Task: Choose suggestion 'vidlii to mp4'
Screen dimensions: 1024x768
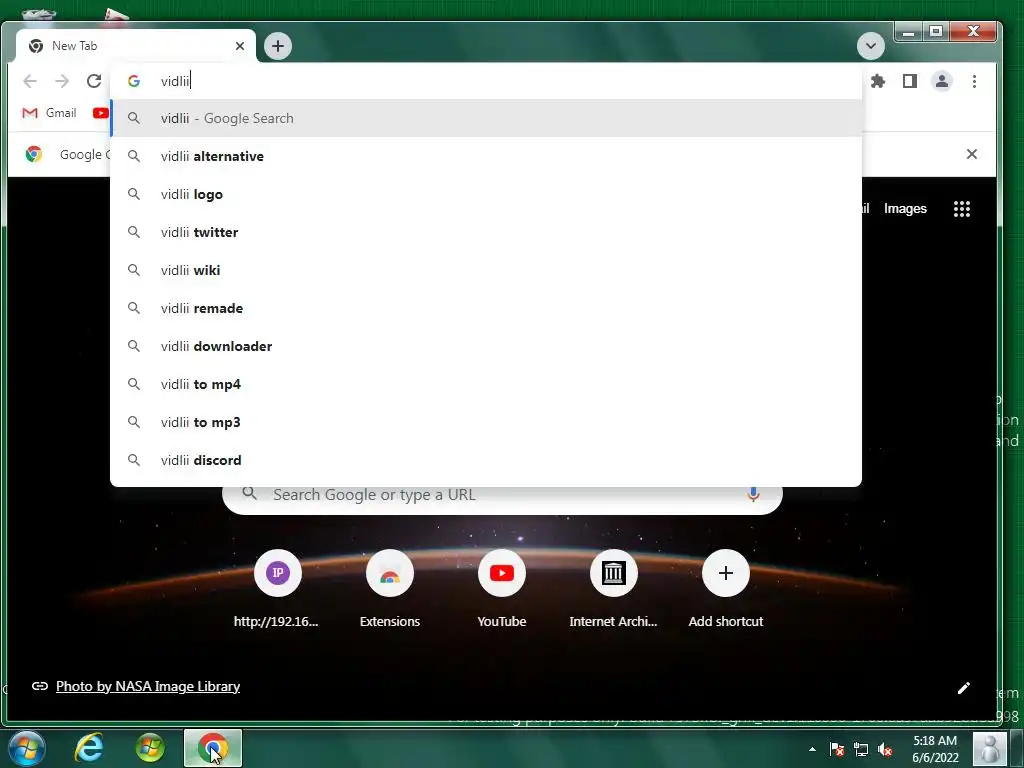Action: [486, 384]
